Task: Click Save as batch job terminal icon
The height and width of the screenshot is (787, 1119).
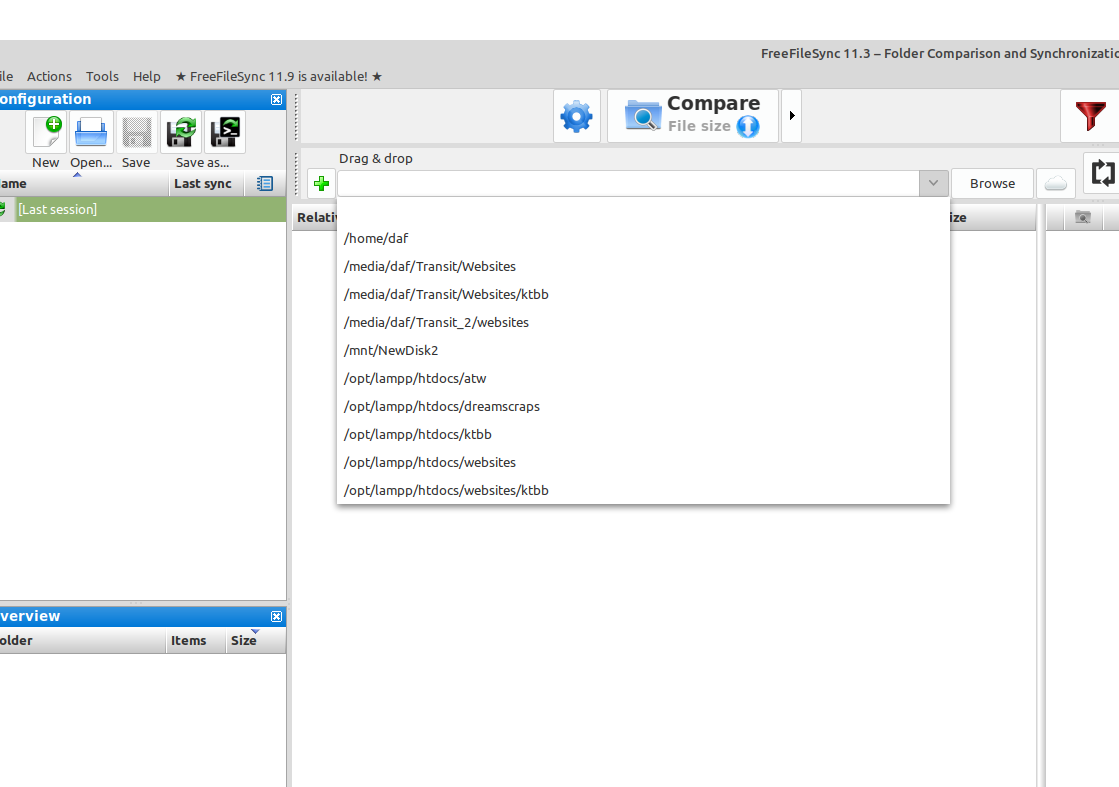Action: (x=226, y=133)
